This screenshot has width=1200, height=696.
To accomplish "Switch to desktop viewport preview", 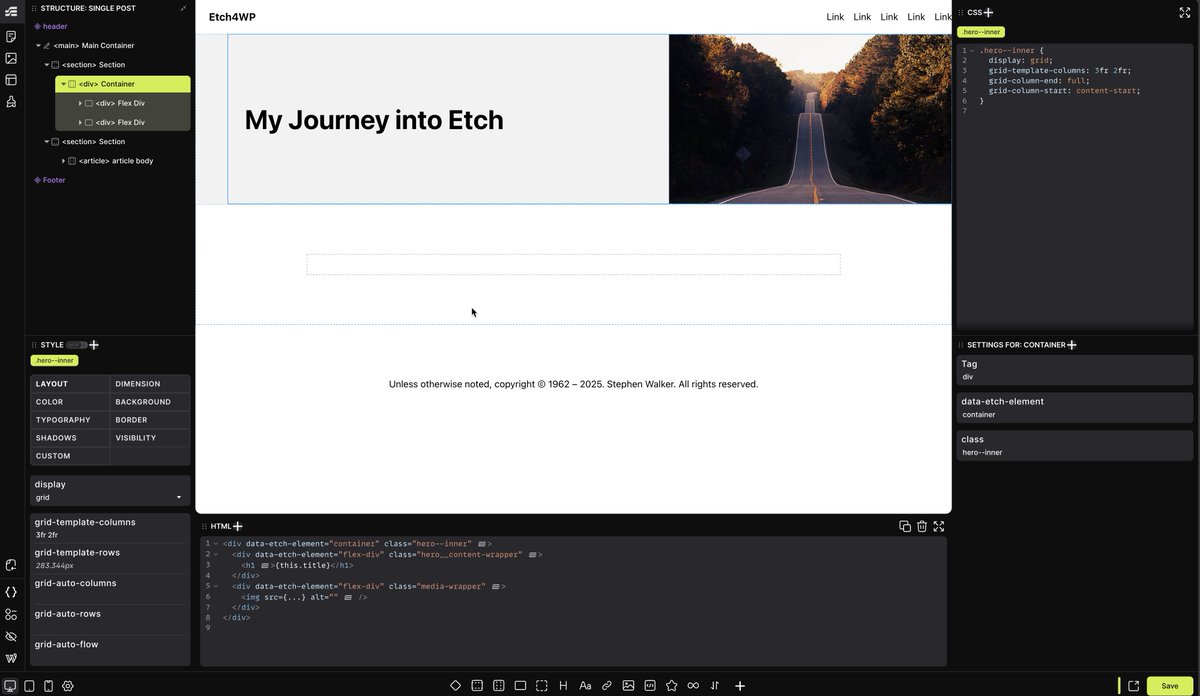I will click(x=10, y=686).
